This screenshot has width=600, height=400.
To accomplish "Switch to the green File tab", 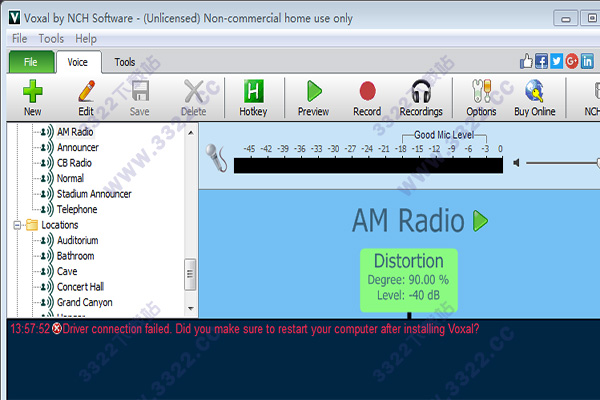I will [x=31, y=62].
